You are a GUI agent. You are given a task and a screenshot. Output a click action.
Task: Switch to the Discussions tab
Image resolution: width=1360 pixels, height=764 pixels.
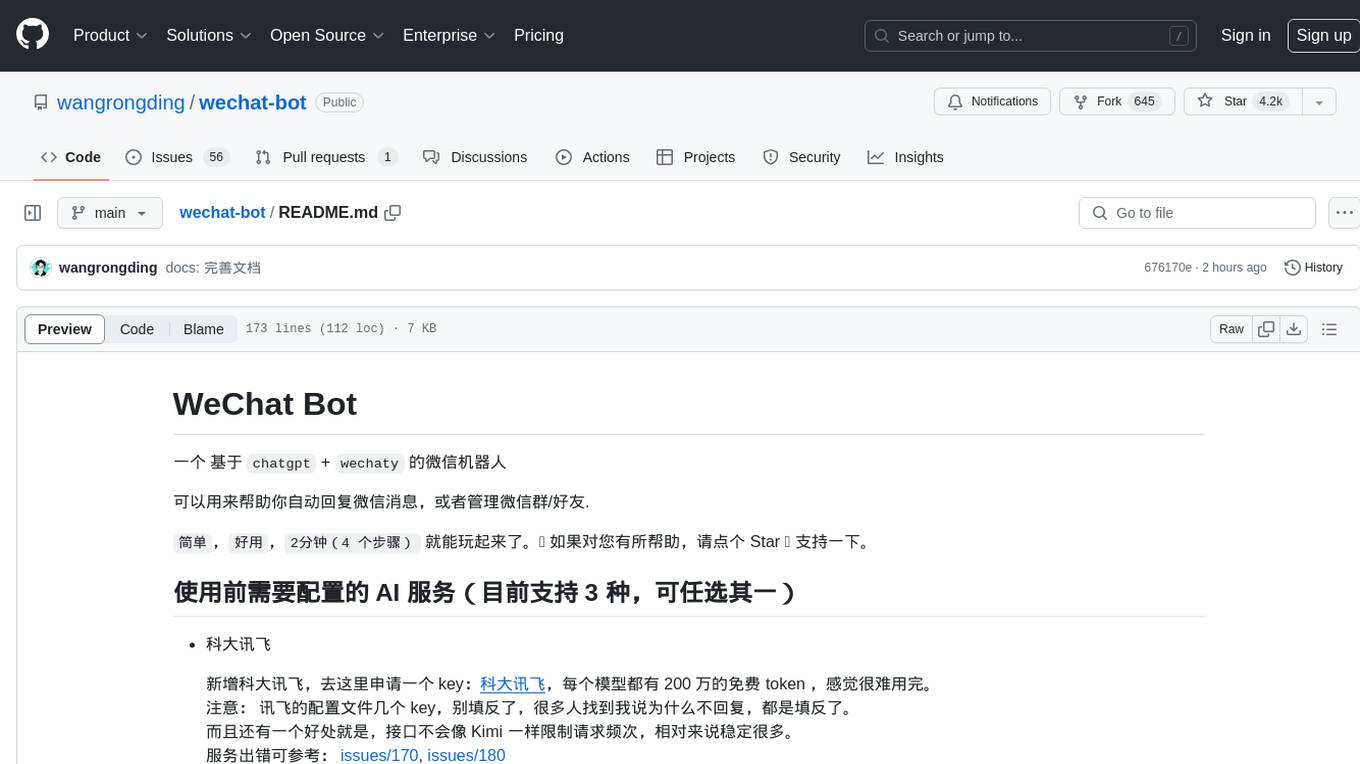475,157
